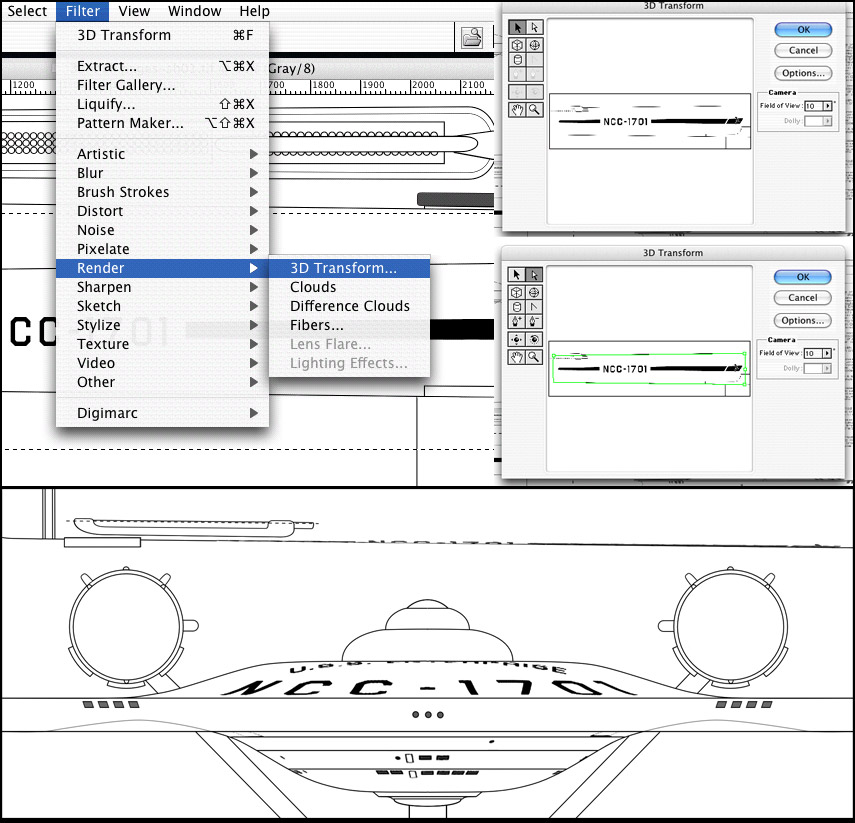Focus Field of View field in the dialog without green wireframe
855x823 pixels.
[x=814, y=106]
